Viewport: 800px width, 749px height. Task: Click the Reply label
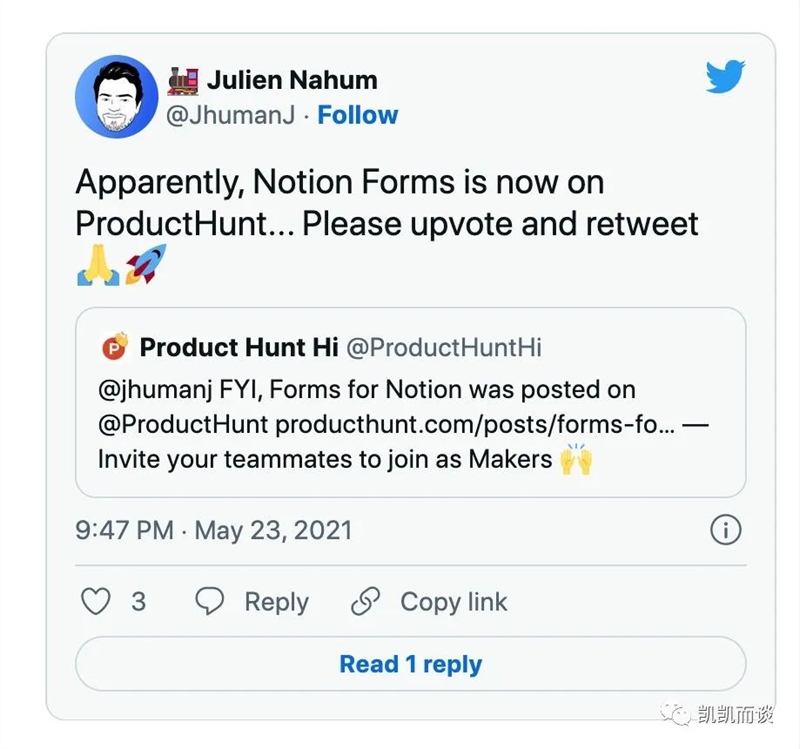tap(277, 603)
